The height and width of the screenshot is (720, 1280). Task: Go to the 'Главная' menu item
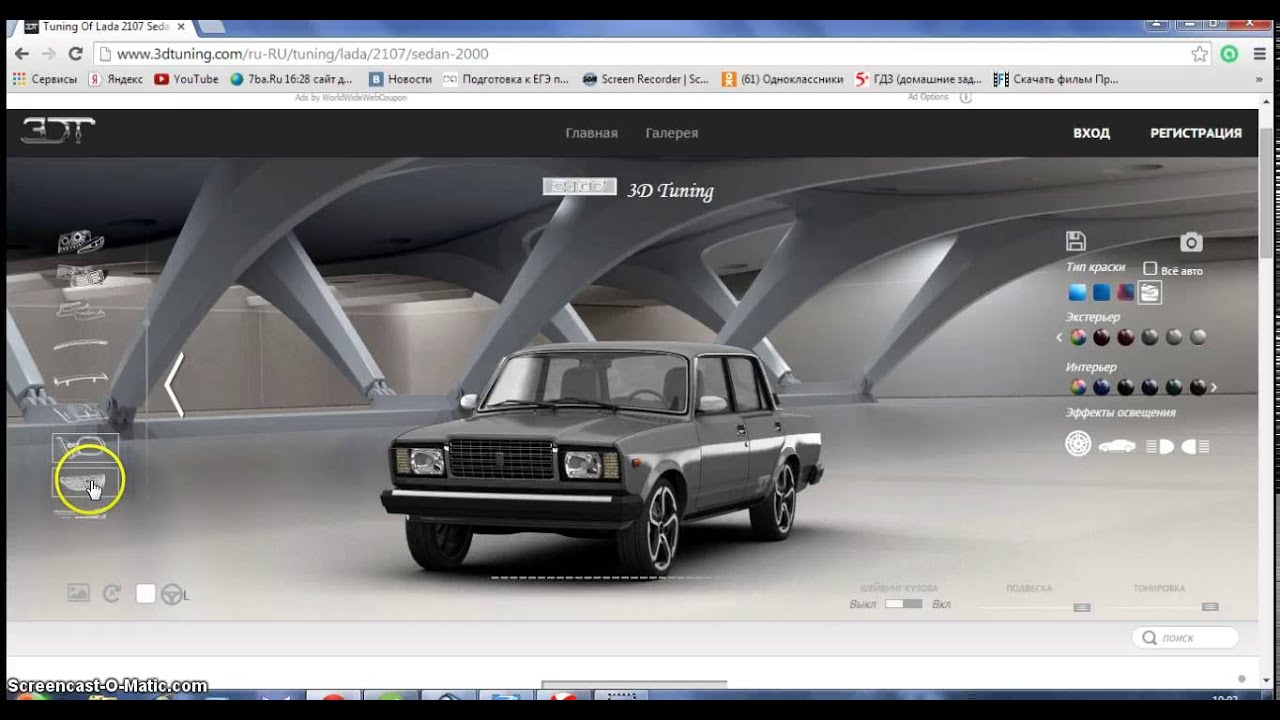(591, 133)
